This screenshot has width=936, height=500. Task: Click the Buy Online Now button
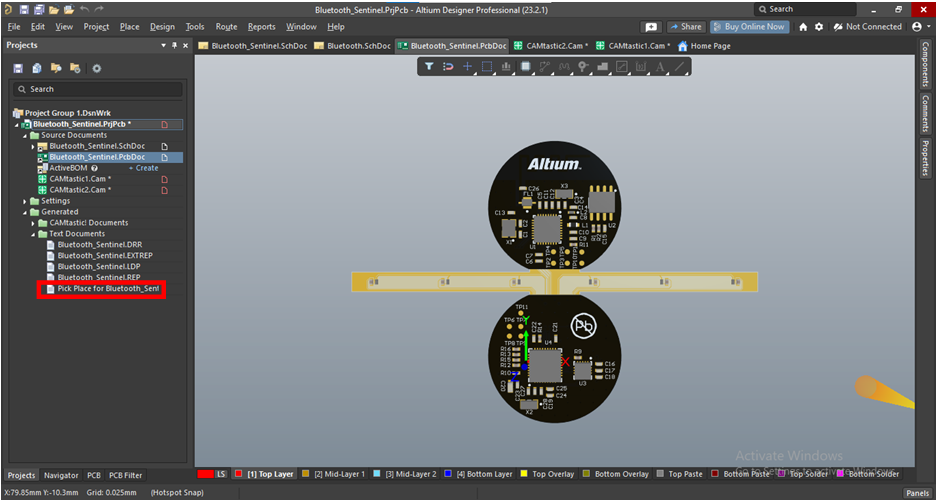(748, 27)
